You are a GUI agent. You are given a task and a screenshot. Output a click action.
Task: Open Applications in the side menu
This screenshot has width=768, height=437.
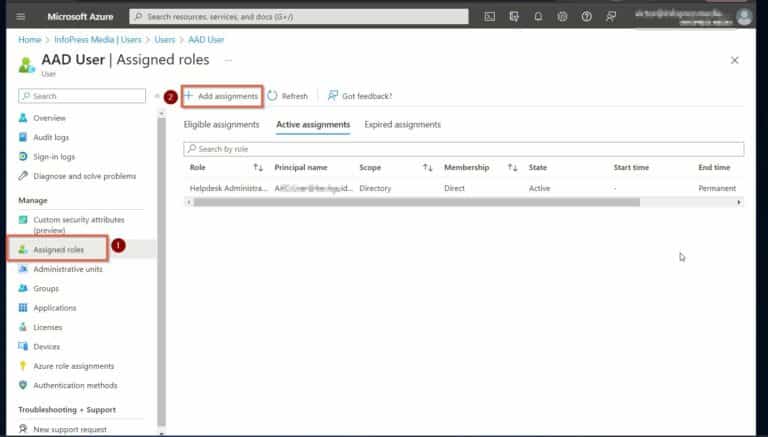54,308
